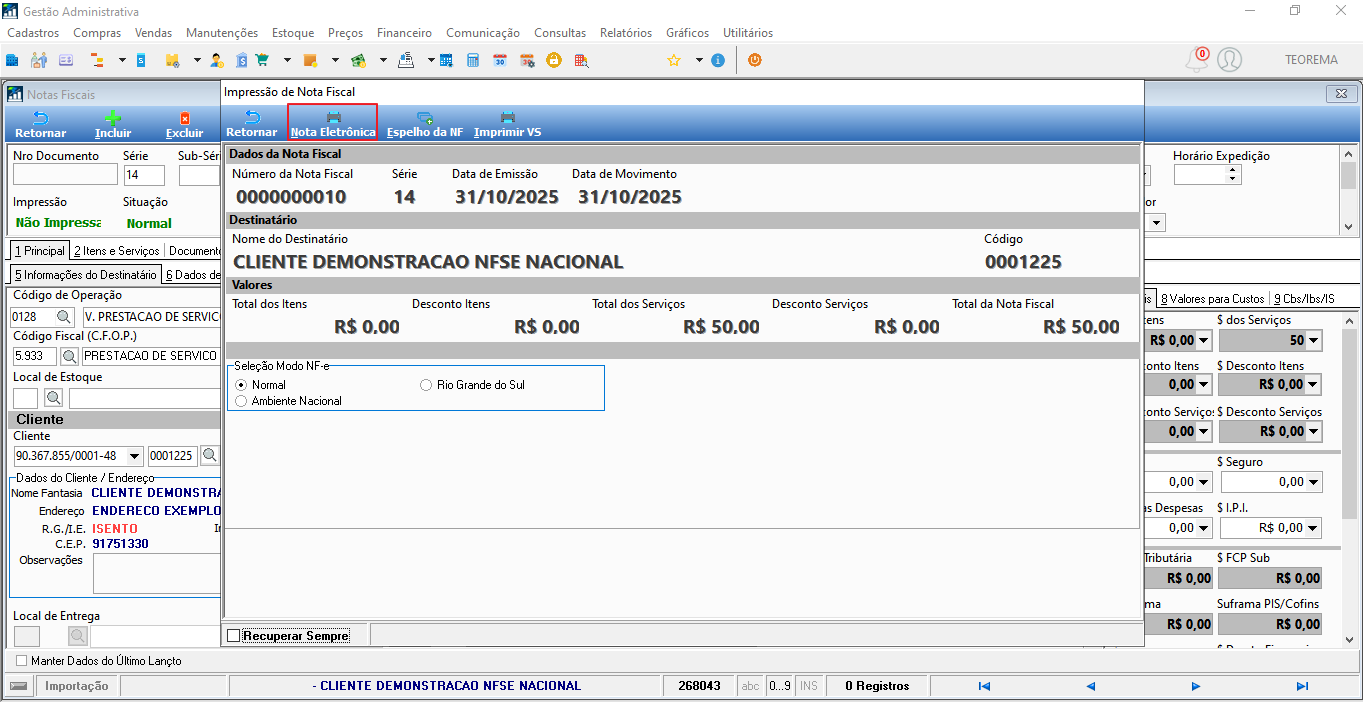Click the blue building icon in main toolbar
1363x702 pixels.
pos(13,60)
